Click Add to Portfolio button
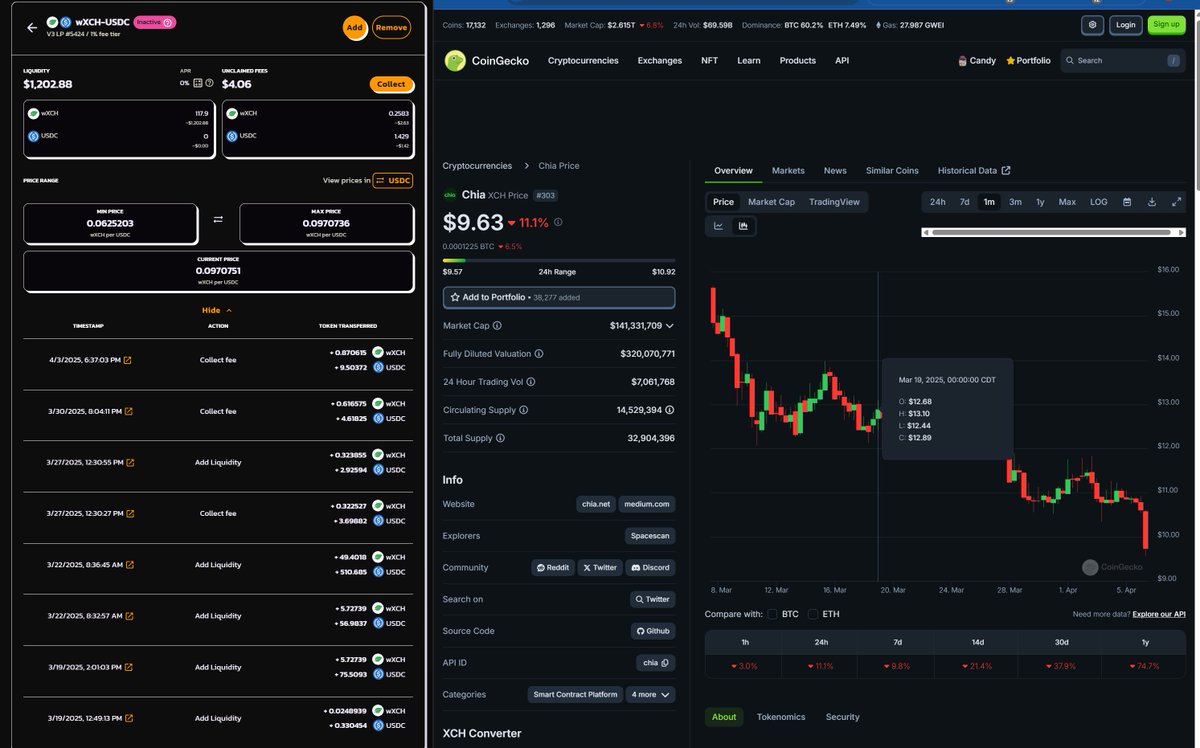 tap(559, 297)
